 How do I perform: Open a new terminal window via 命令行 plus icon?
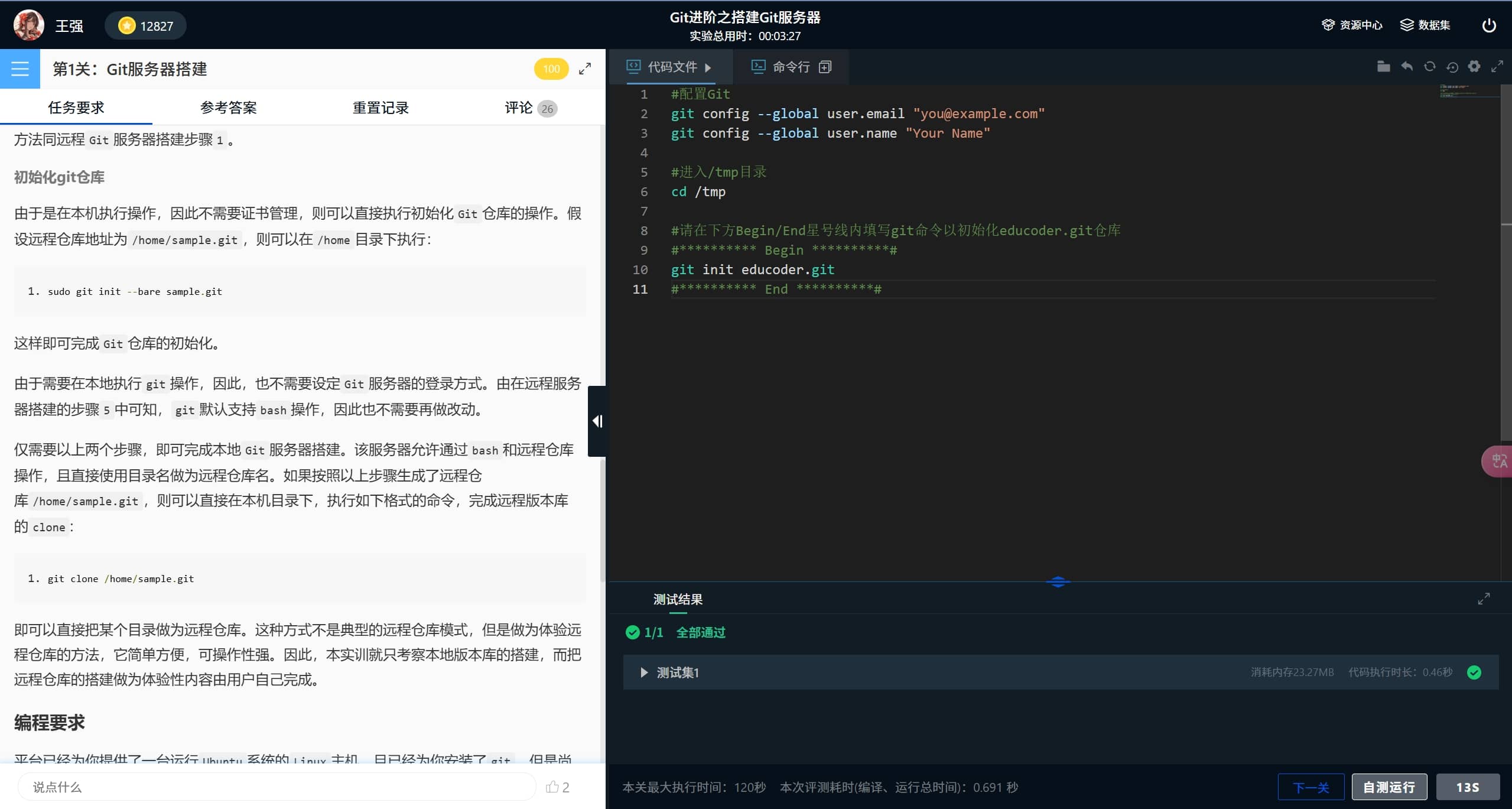point(825,67)
